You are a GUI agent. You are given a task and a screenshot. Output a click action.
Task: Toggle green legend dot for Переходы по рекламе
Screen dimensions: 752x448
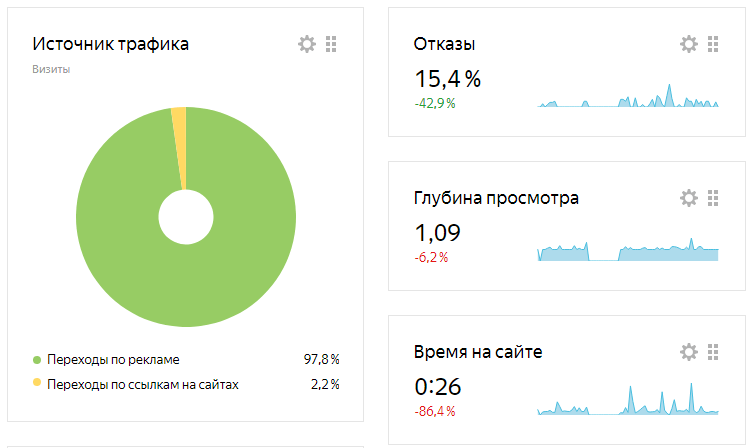pos(37,359)
